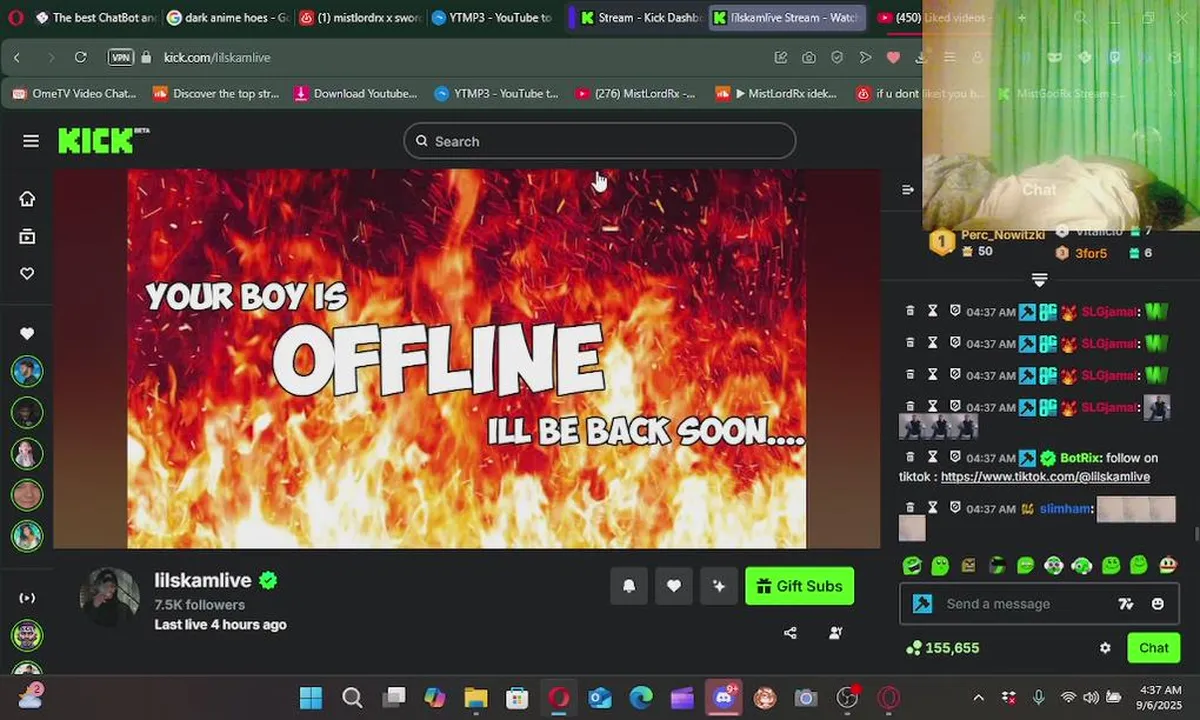Send message with the Chat button
The image size is (1200, 720).
pyautogui.click(x=1153, y=648)
